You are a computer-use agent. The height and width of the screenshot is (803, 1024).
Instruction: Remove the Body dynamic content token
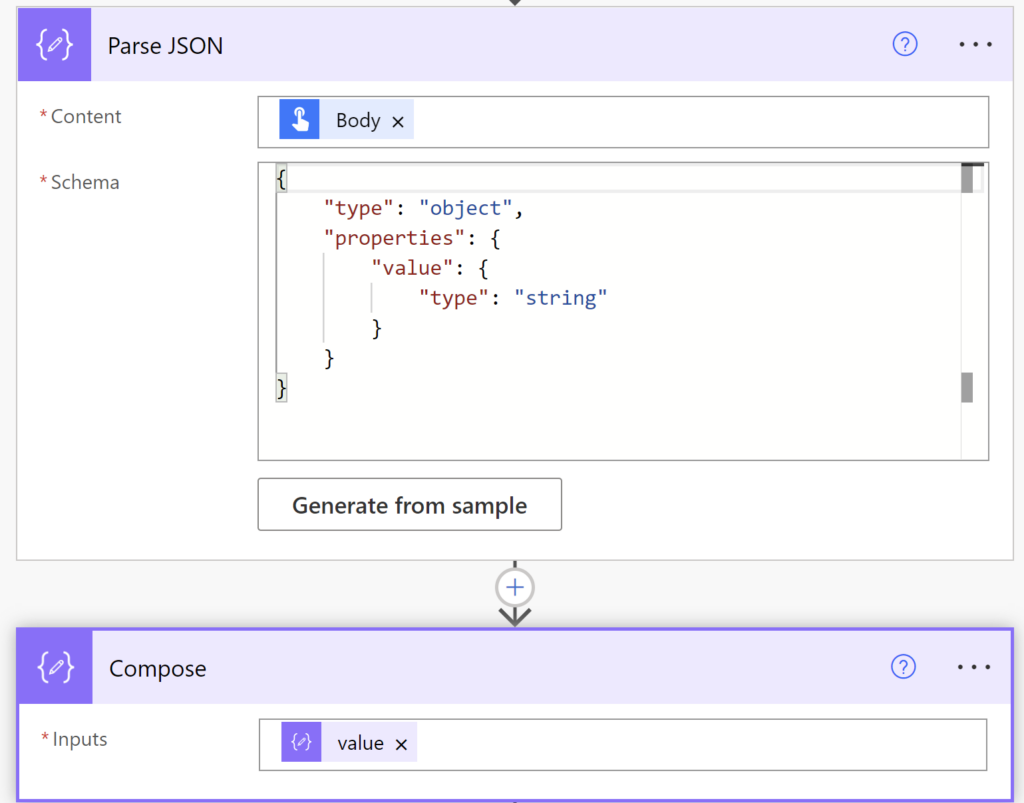[398, 121]
